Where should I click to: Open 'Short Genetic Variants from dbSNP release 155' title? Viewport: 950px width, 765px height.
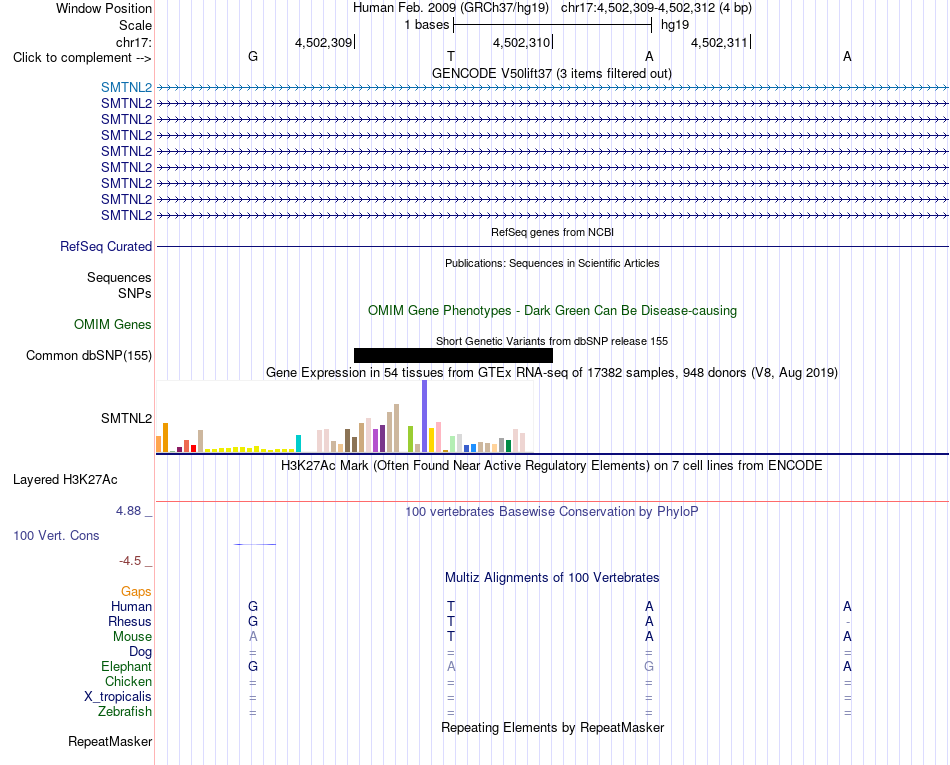coord(552,341)
